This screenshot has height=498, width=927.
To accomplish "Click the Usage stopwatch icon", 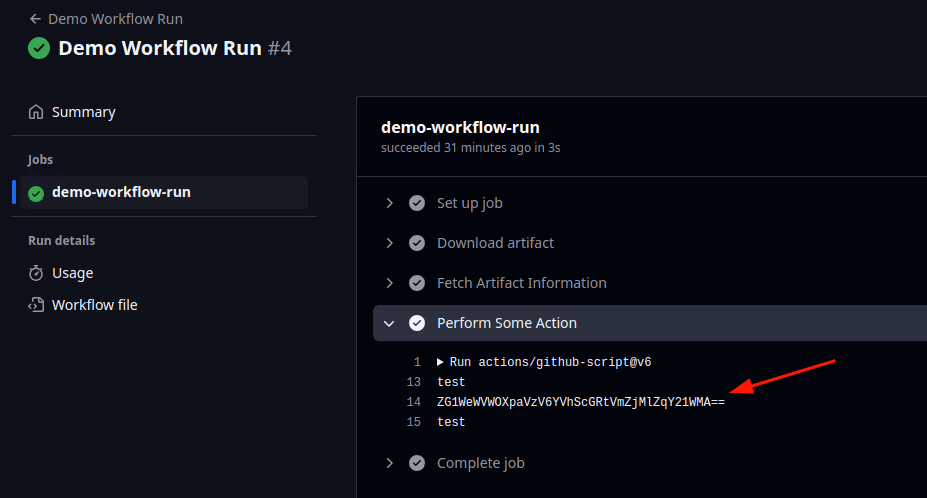I will tap(36, 273).
